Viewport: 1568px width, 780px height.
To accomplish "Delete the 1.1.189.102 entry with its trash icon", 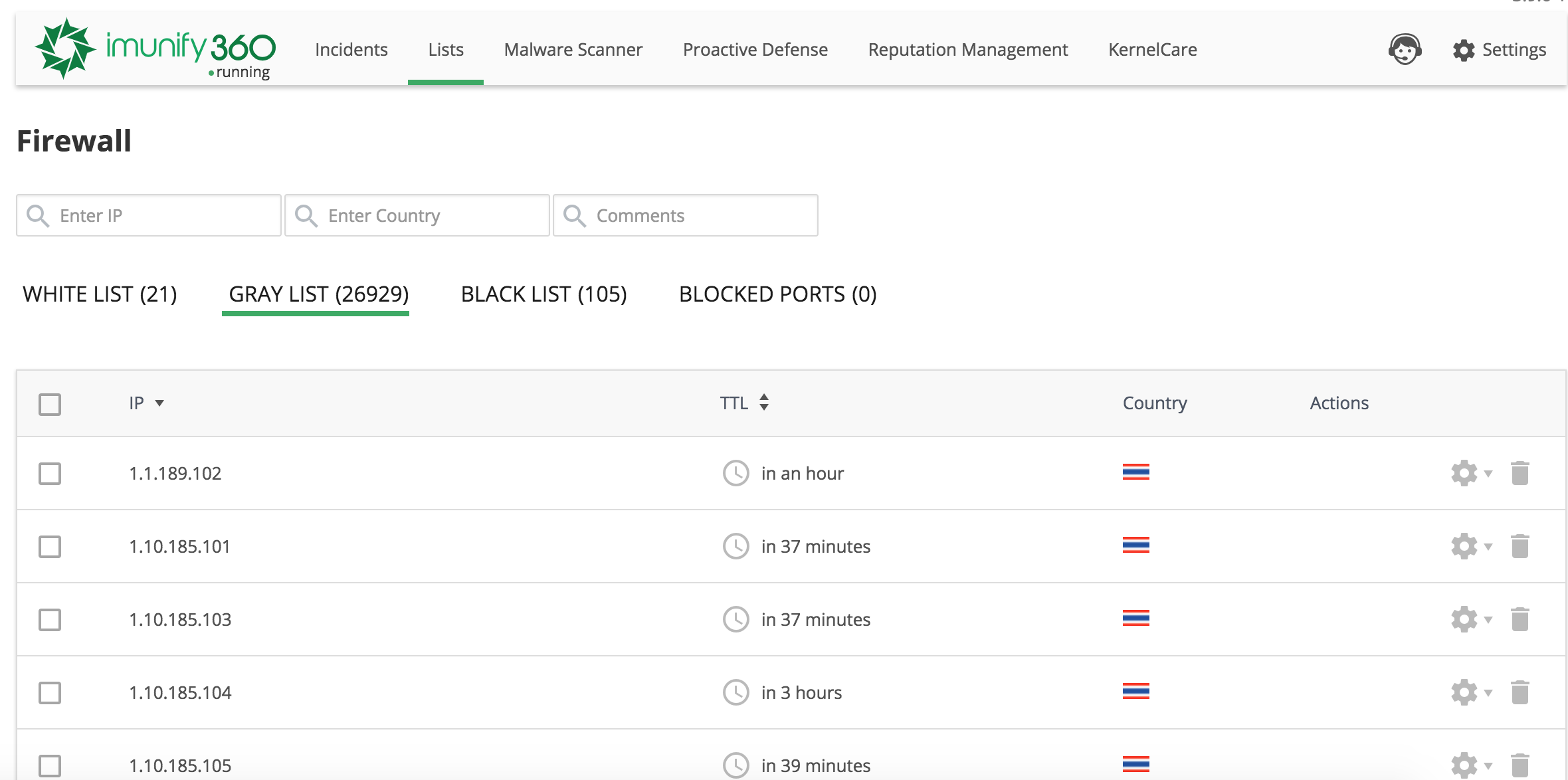I will tap(1520, 473).
